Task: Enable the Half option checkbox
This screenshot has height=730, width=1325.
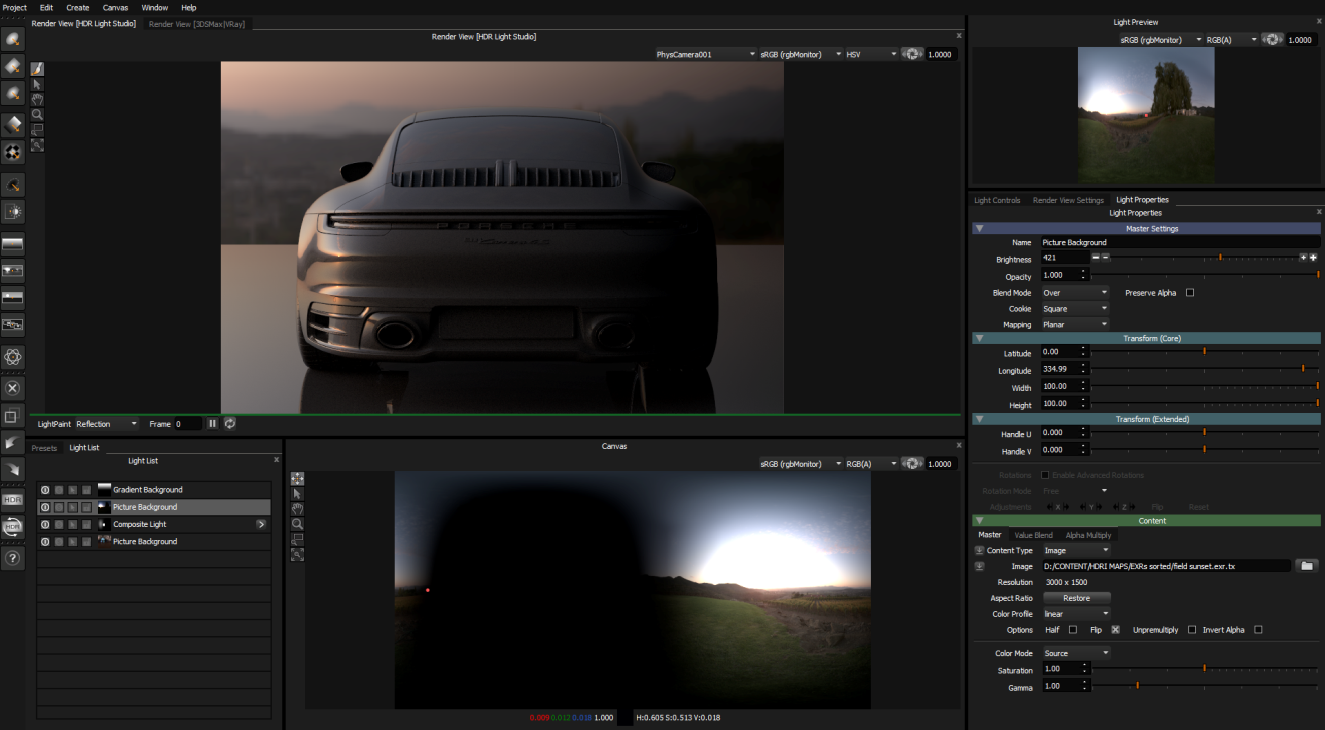Action: [x=1073, y=630]
